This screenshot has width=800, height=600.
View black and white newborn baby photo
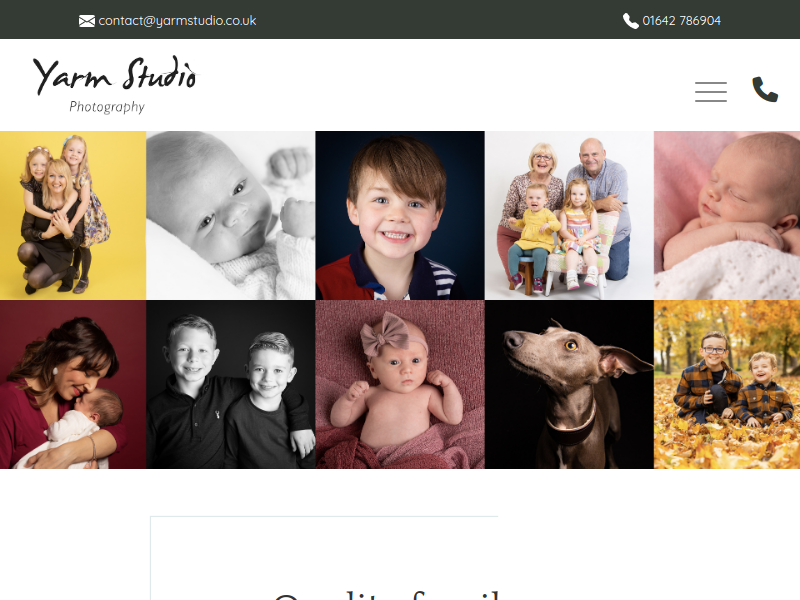point(231,215)
